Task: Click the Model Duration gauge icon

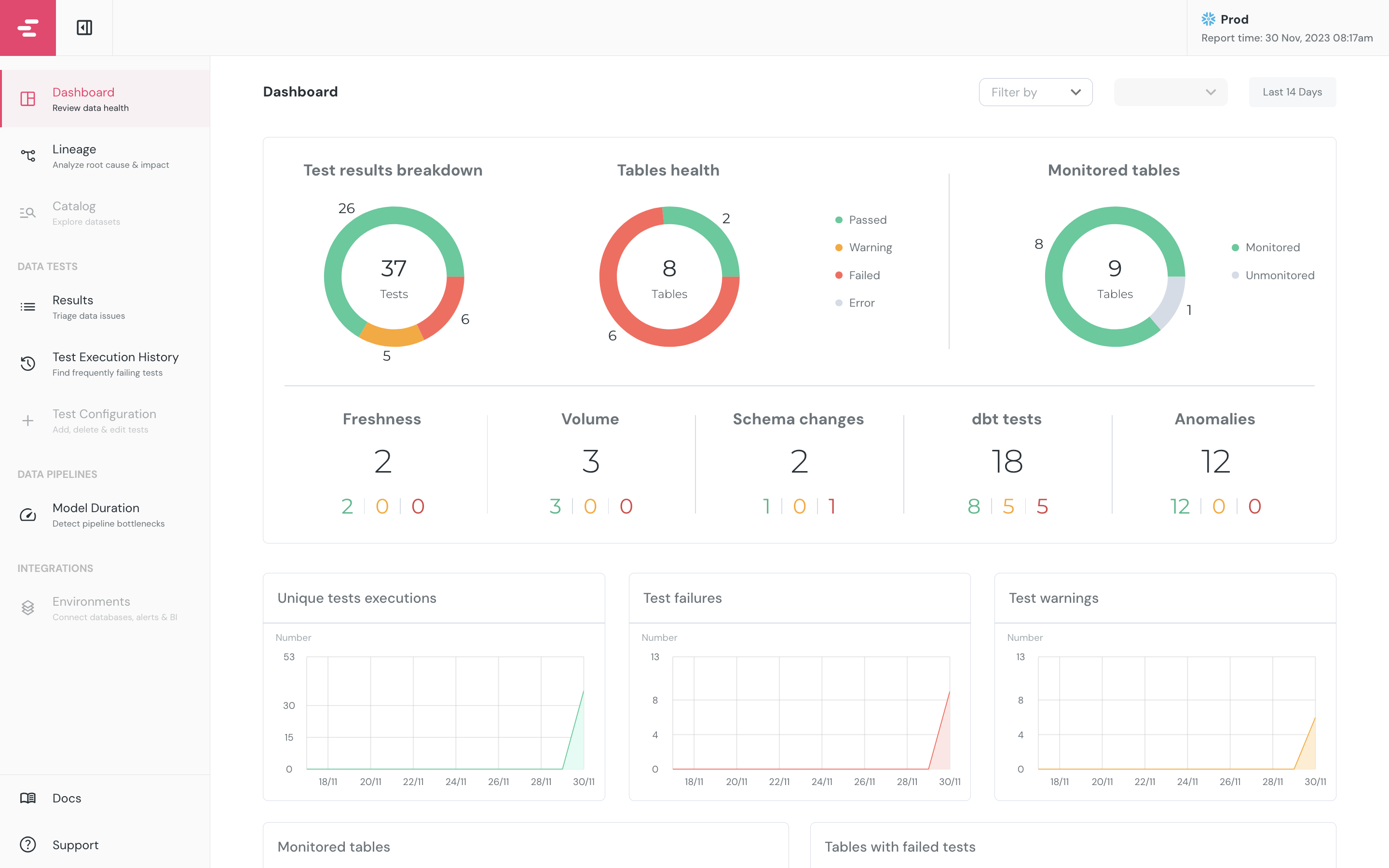Action: [x=27, y=515]
